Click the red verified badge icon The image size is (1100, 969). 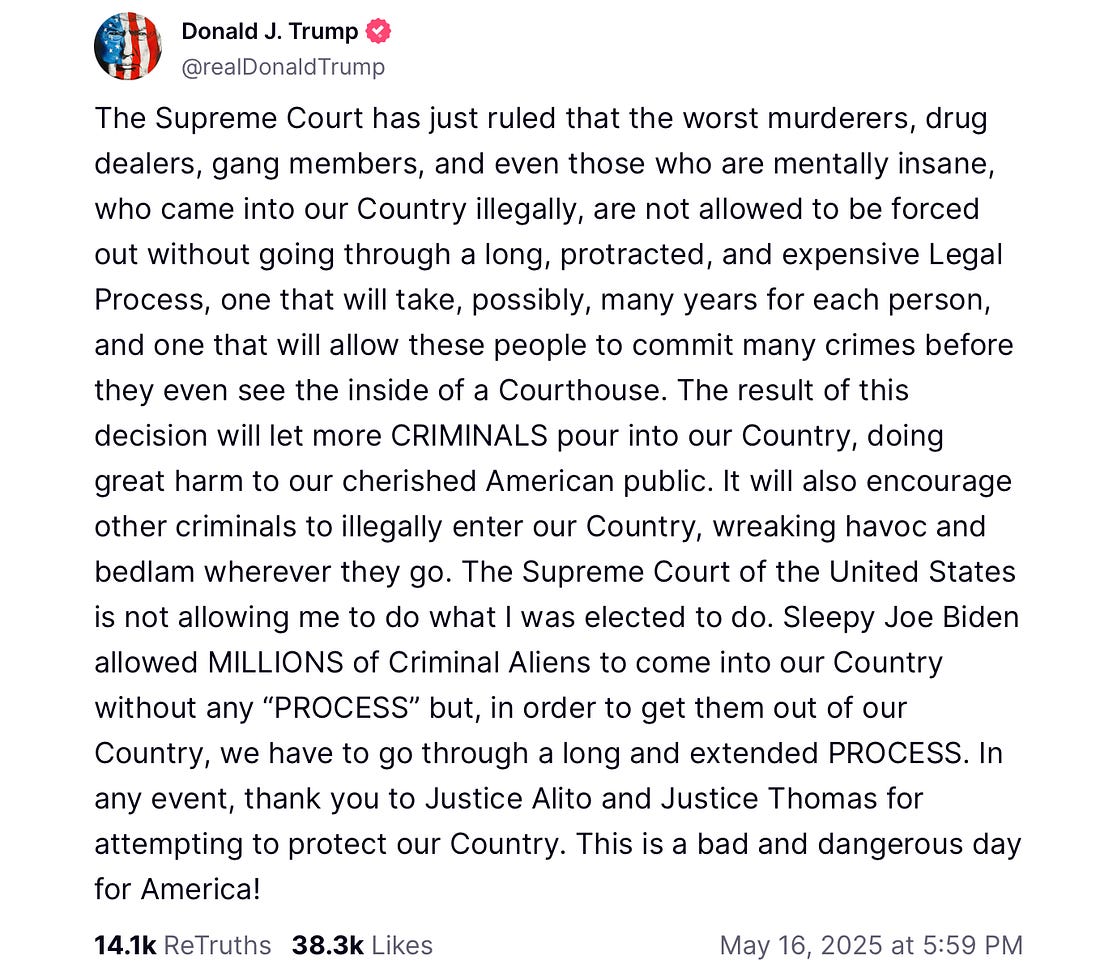coord(379,32)
